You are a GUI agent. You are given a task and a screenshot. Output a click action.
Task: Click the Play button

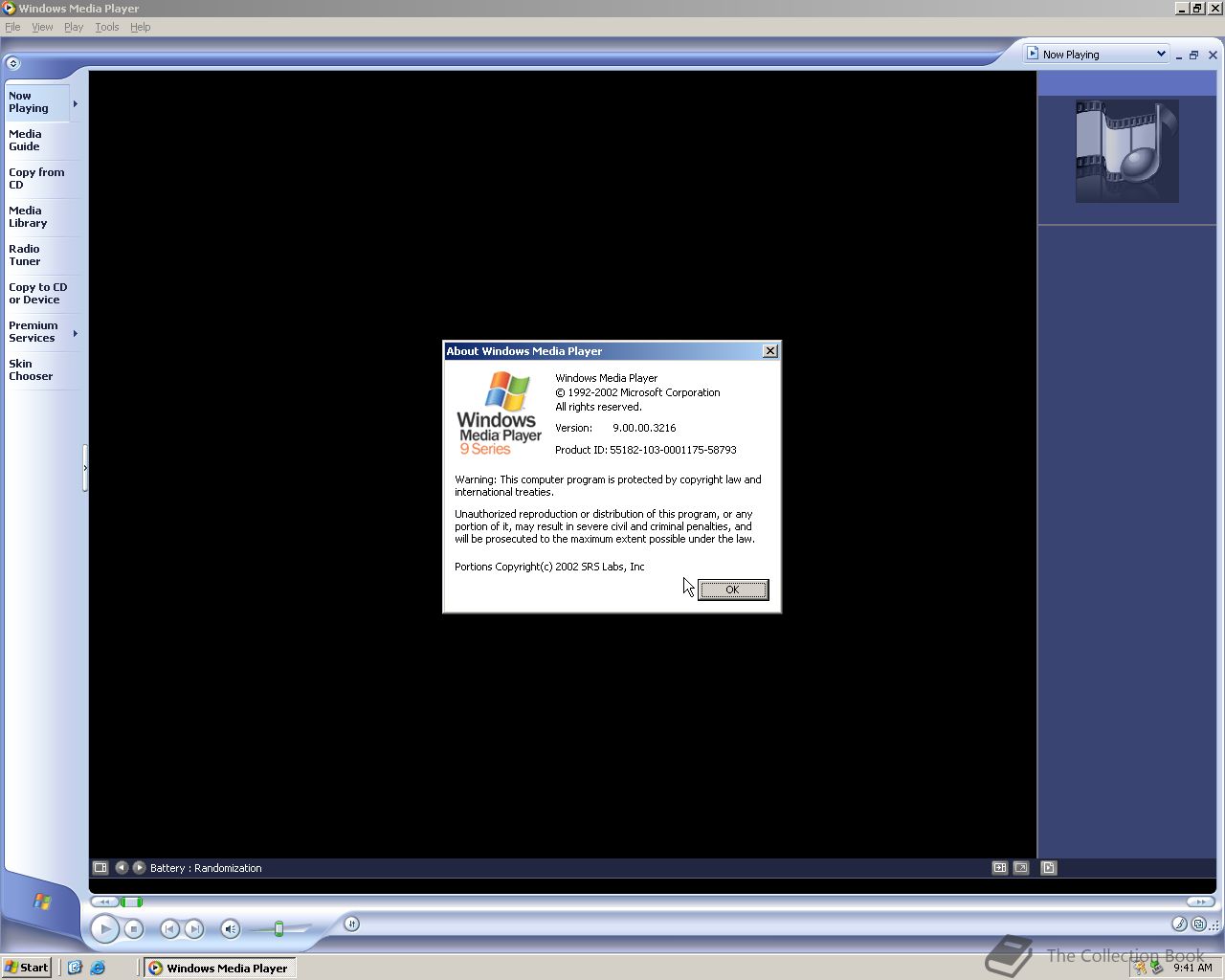104,928
